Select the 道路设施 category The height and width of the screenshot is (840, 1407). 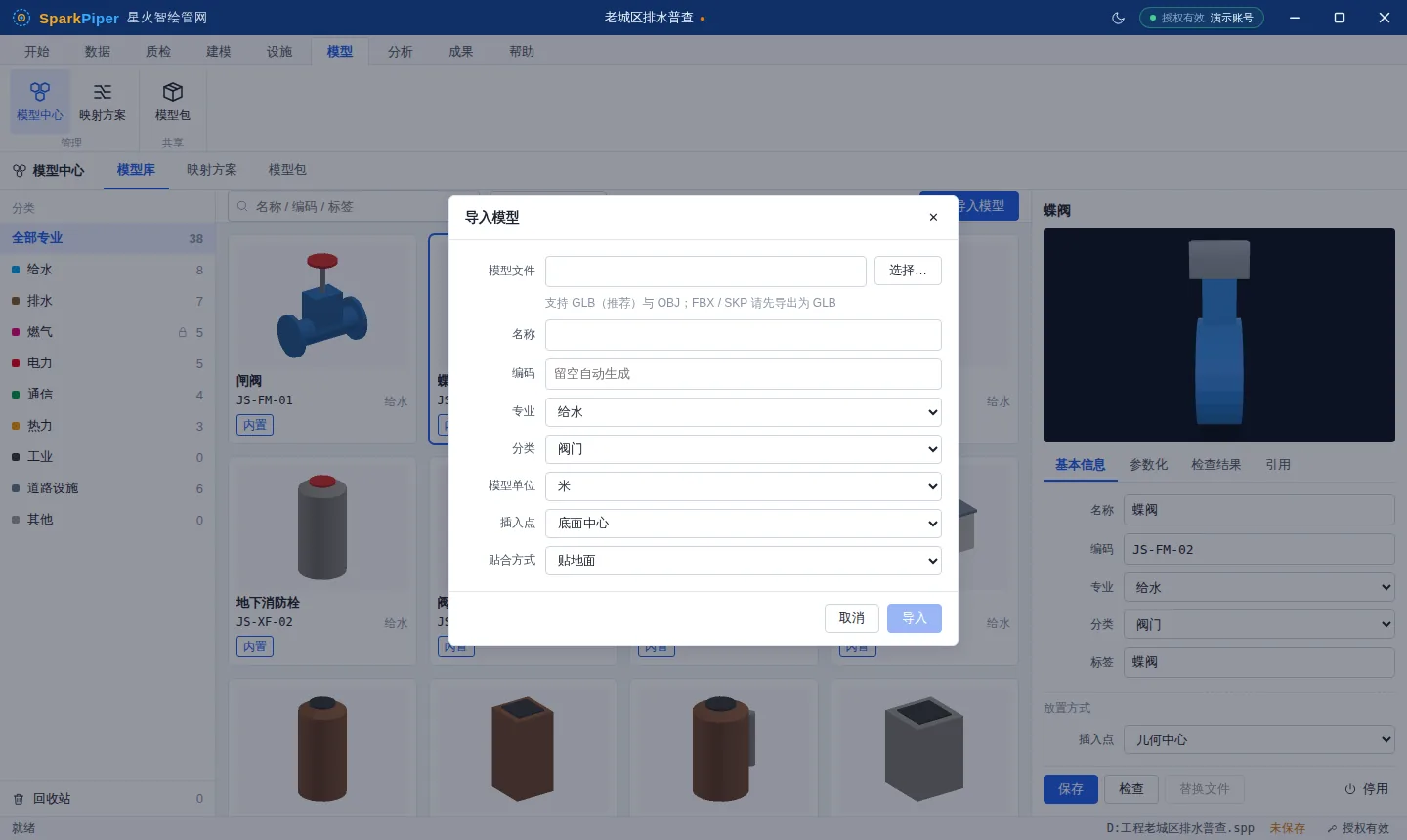click(107, 488)
